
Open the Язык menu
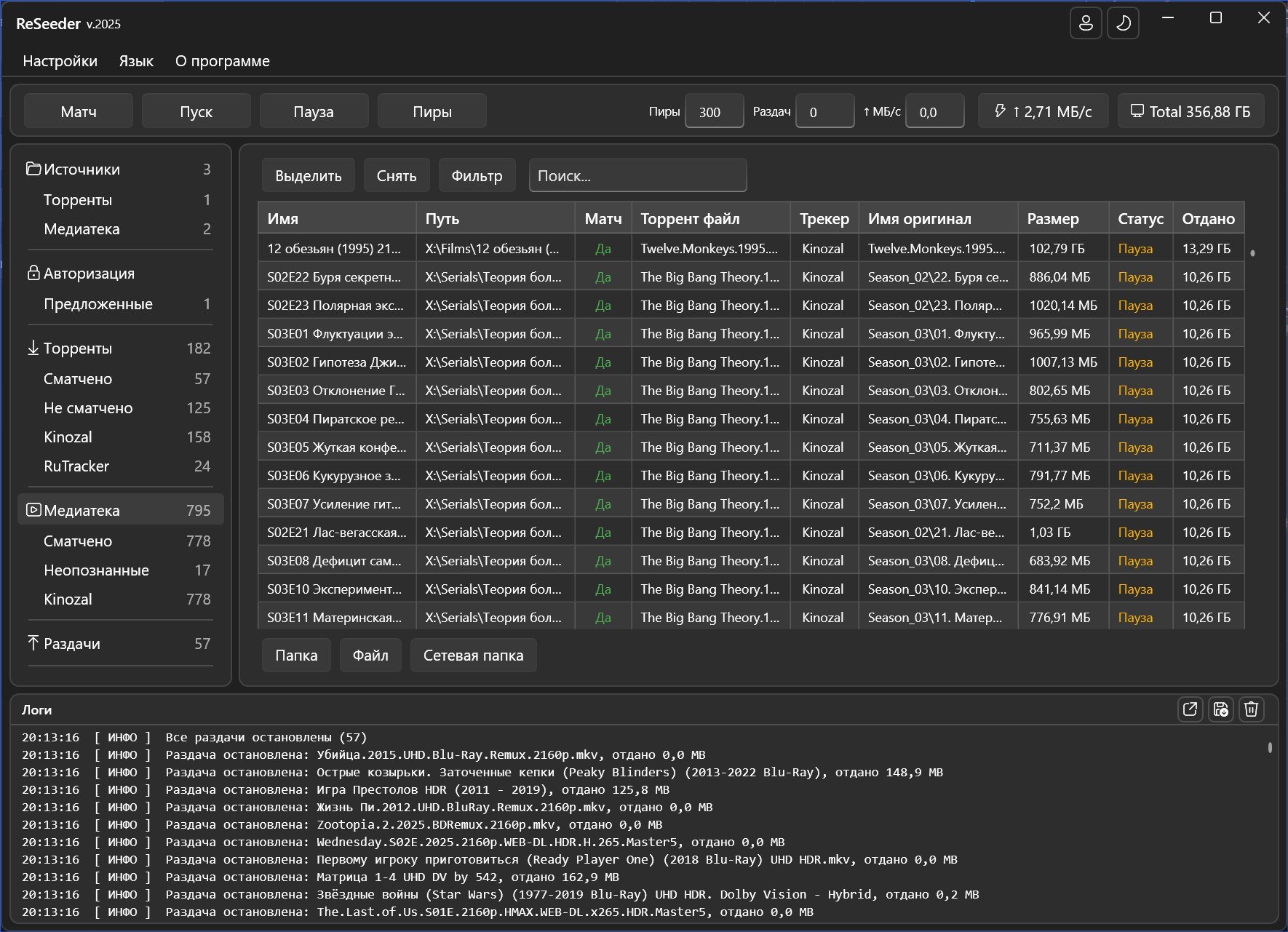[x=136, y=61]
